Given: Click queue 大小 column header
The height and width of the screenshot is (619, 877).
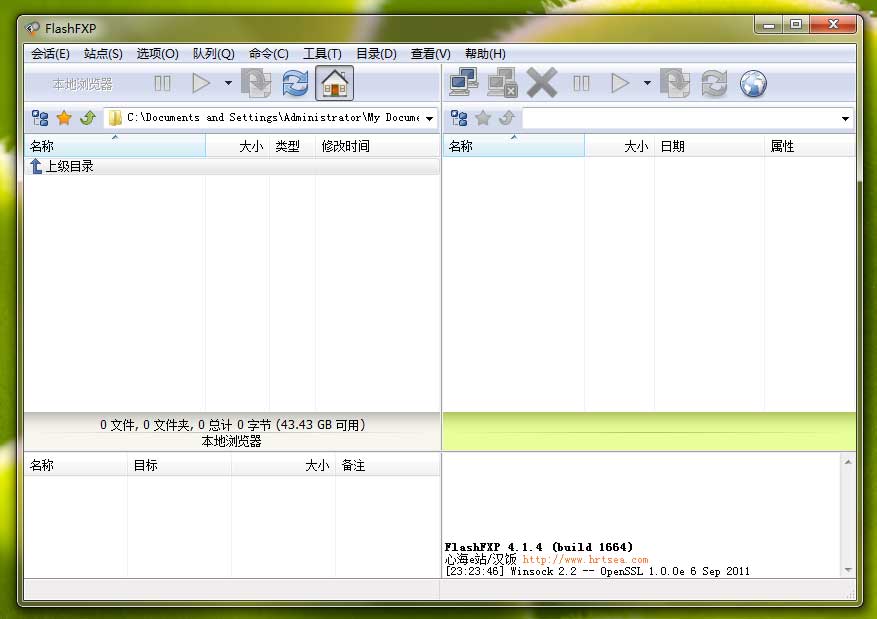Looking at the screenshot, I should pos(283,465).
